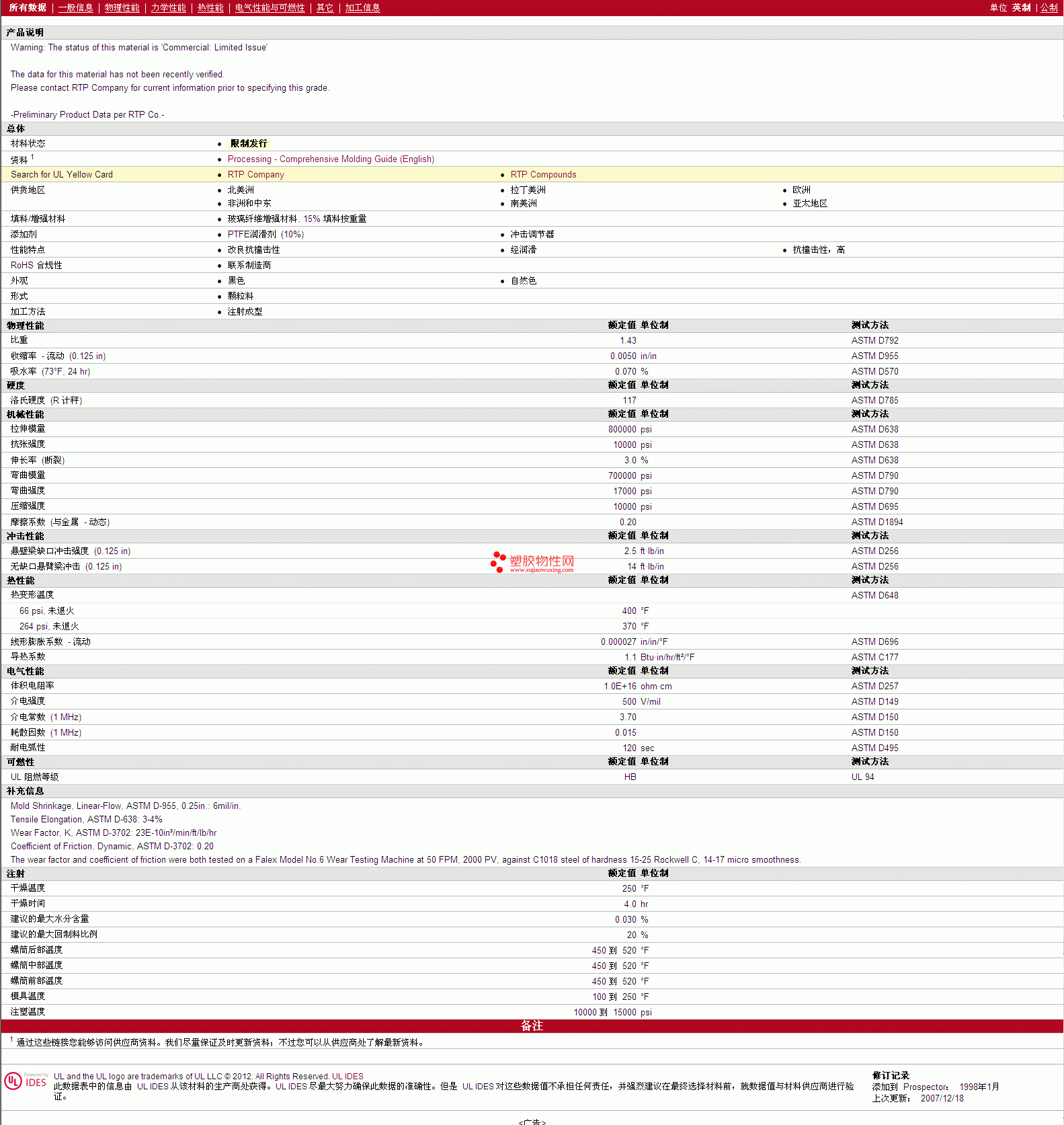Click ASTM D792 test method for 比重
1064x1125 pixels.
874,340
